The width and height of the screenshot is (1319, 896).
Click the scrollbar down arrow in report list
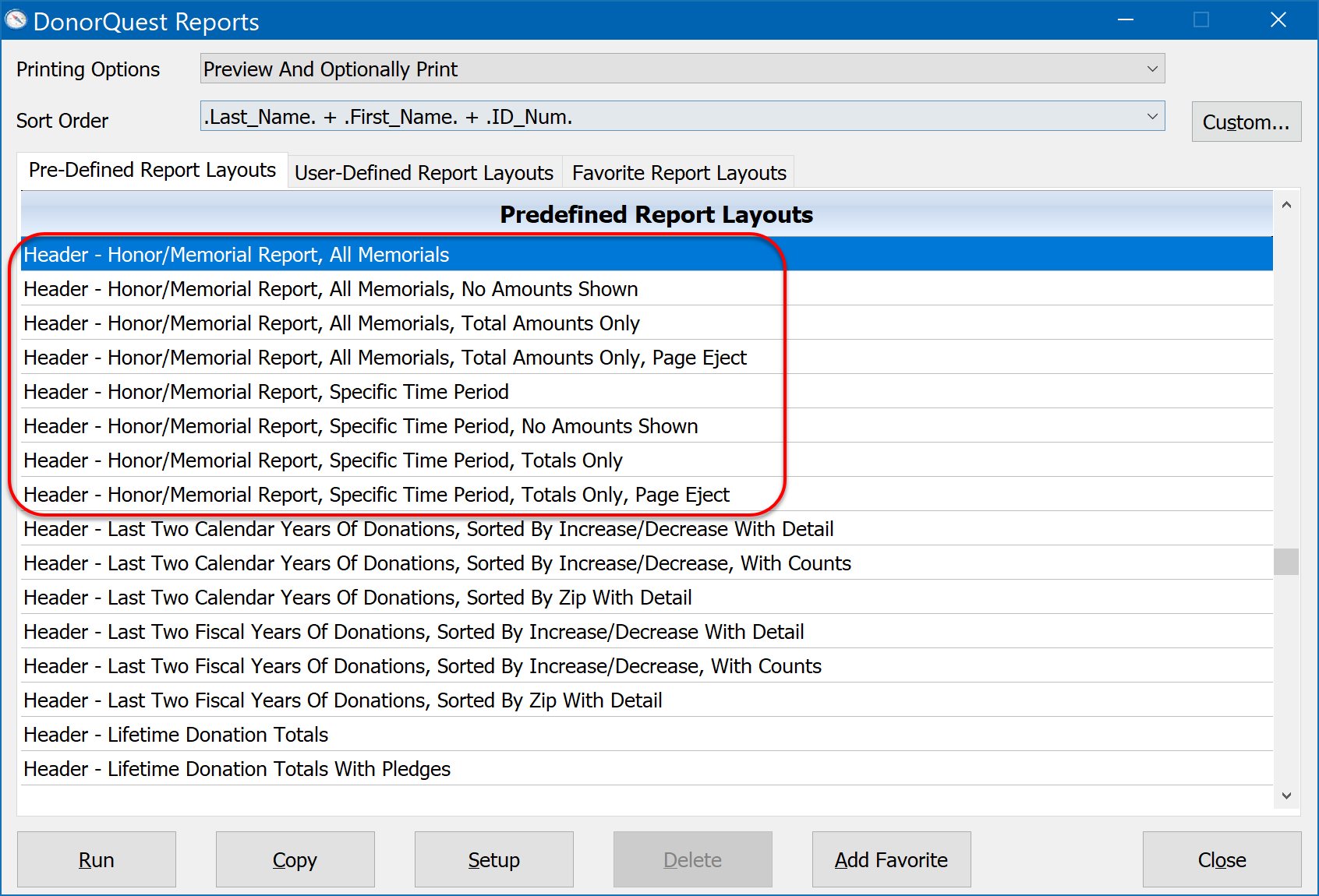[x=1286, y=795]
